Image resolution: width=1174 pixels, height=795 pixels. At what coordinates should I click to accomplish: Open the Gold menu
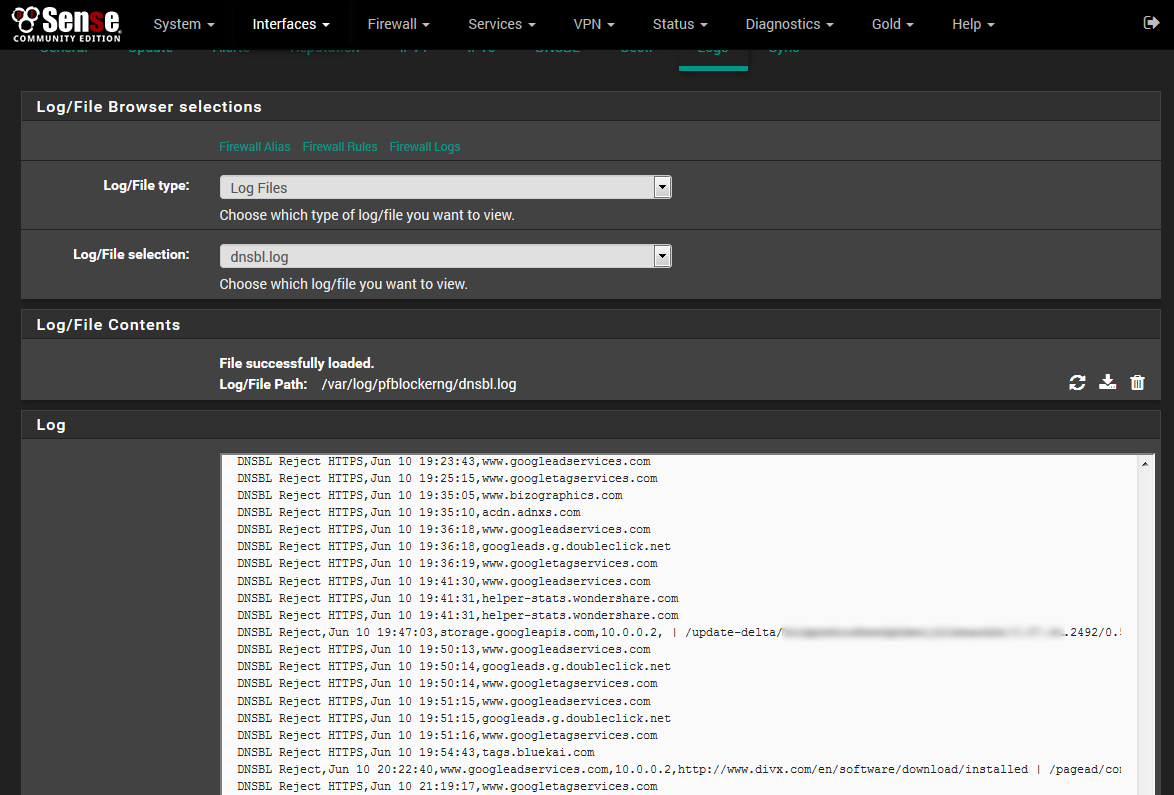[893, 24]
